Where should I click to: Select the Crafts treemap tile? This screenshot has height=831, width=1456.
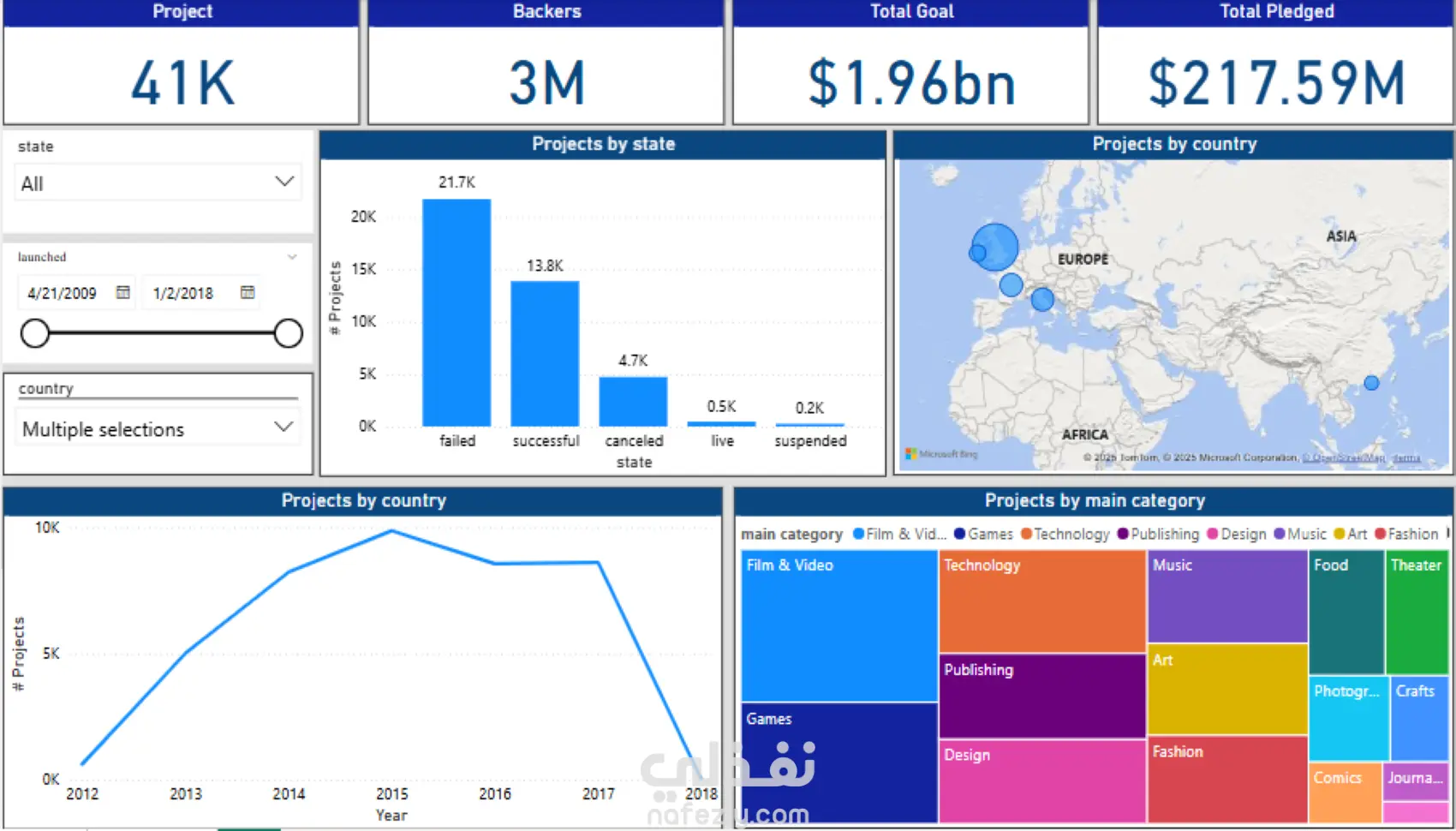[1419, 719]
